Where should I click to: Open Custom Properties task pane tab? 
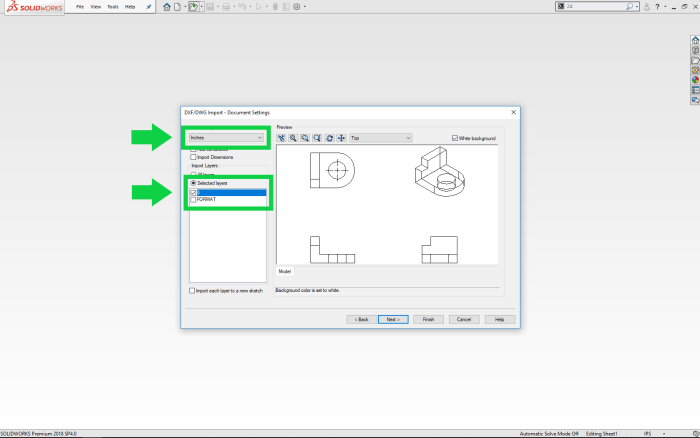coord(695,90)
